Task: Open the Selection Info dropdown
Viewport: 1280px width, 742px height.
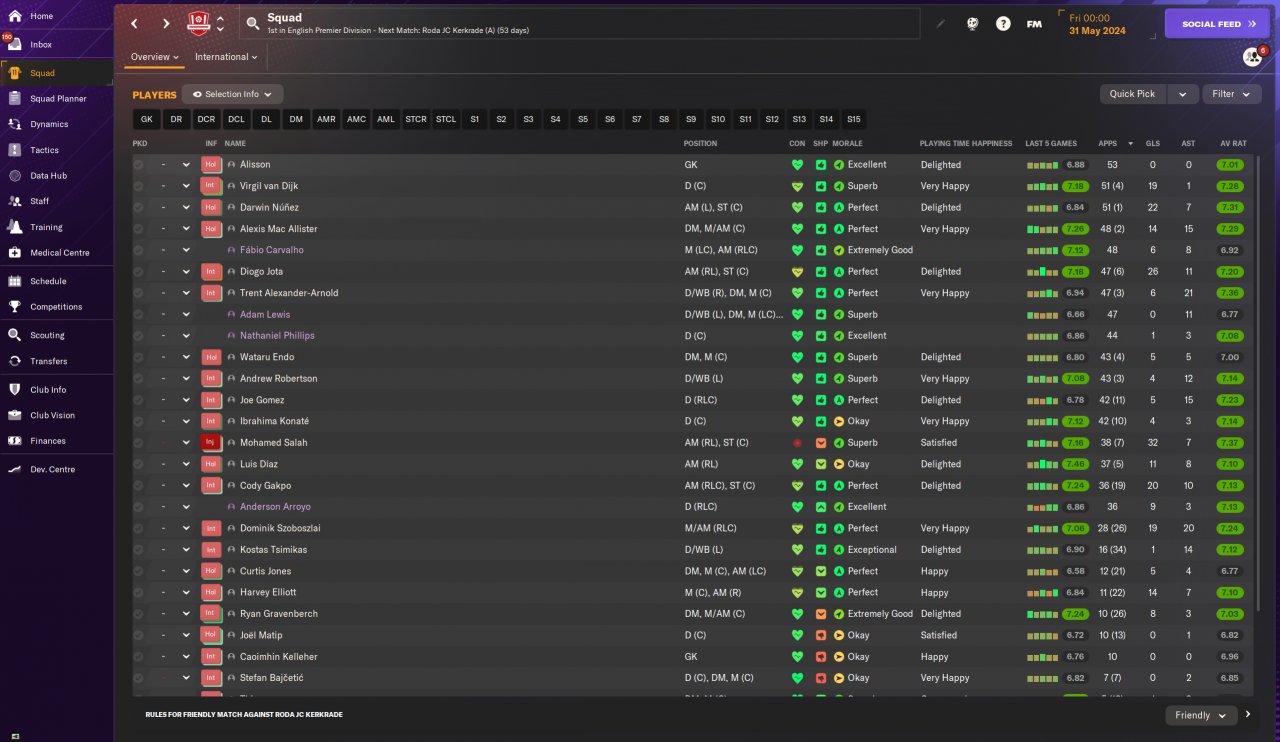Action: click(232, 94)
